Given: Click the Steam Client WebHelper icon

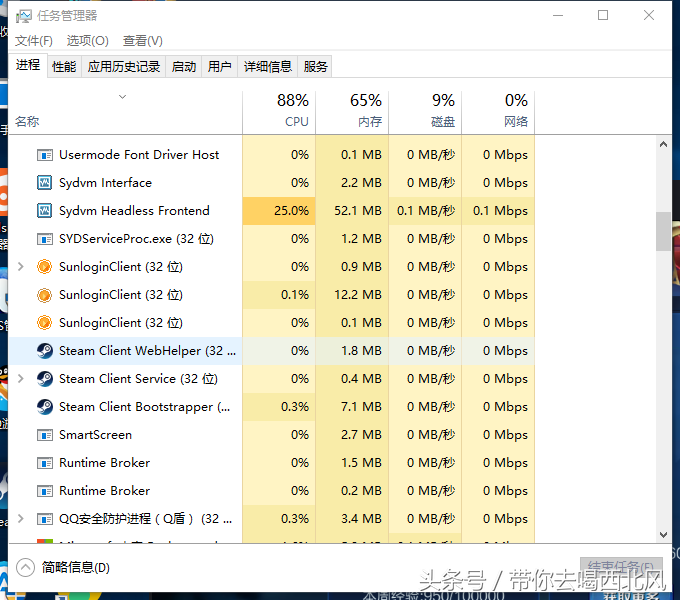Looking at the screenshot, I should [45, 351].
